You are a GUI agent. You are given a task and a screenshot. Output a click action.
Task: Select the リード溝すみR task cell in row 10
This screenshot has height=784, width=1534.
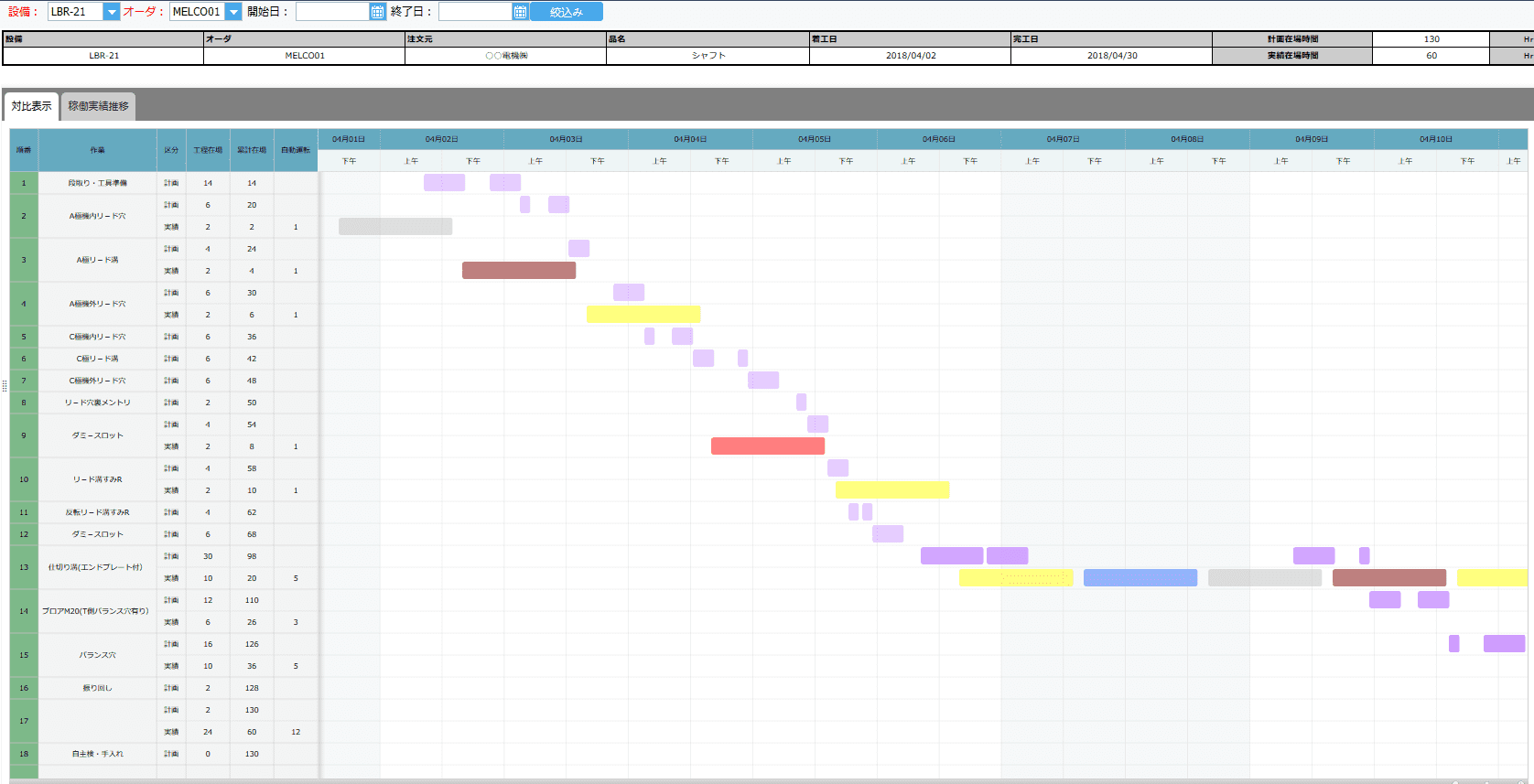click(97, 479)
